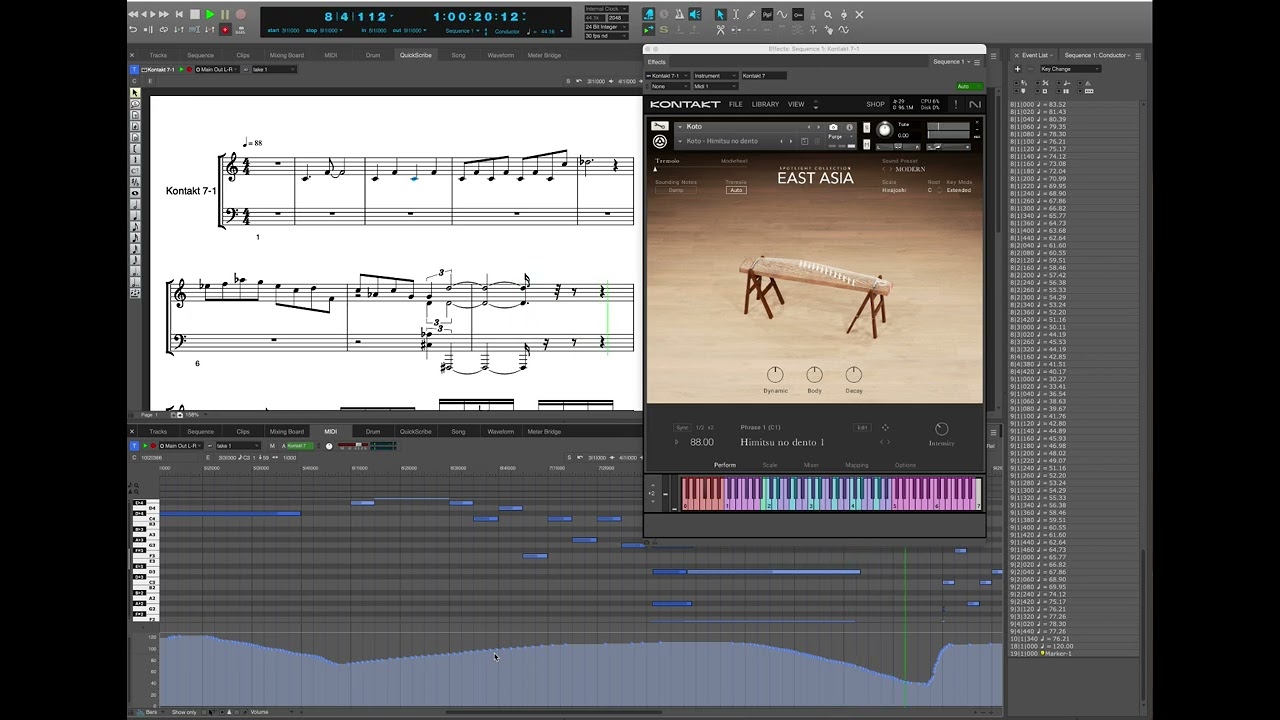The width and height of the screenshot is (1280, 720).
Task: Click the Kontakt warning exclamation icon
Action: tap(956, 104)
